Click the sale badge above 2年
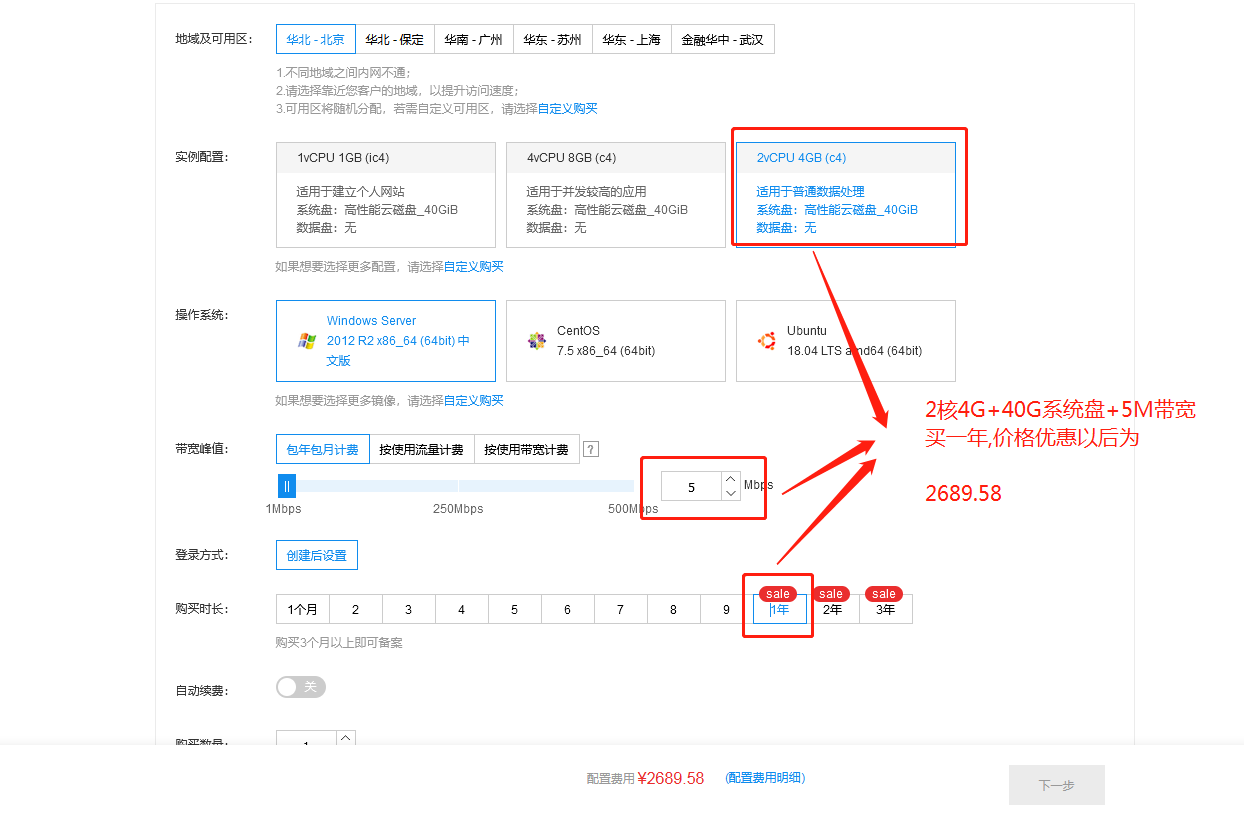This screenshot has height=823, width=1244. point(831,592)
